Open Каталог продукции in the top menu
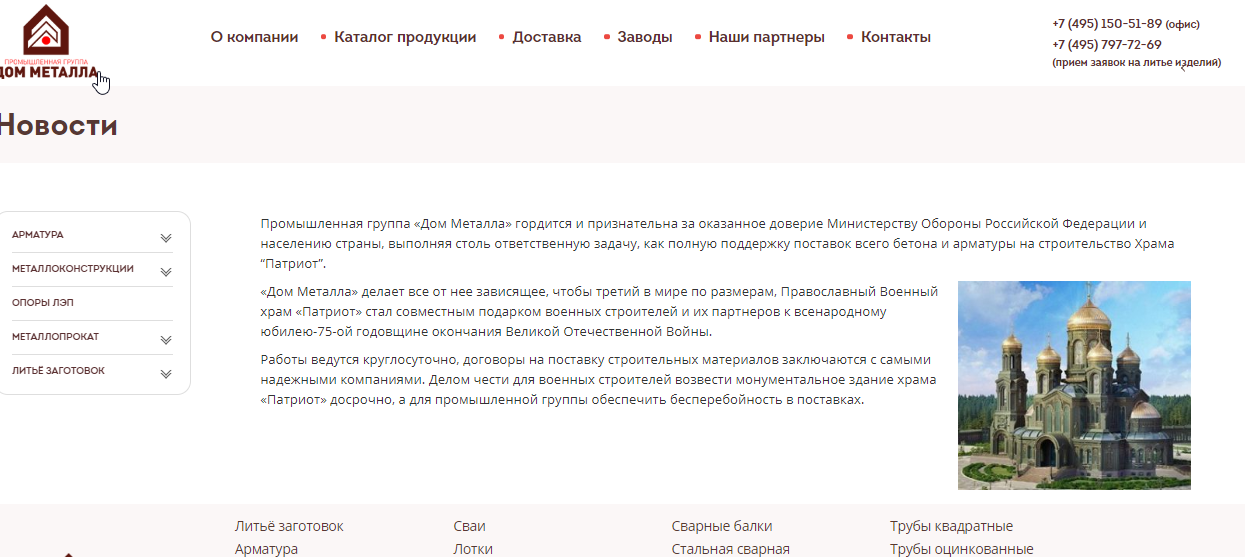 405,37
